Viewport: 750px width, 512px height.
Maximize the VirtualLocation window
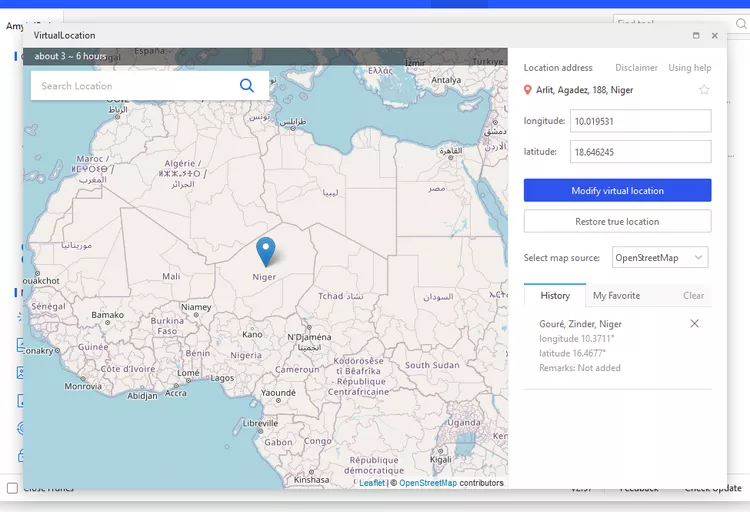696,35
